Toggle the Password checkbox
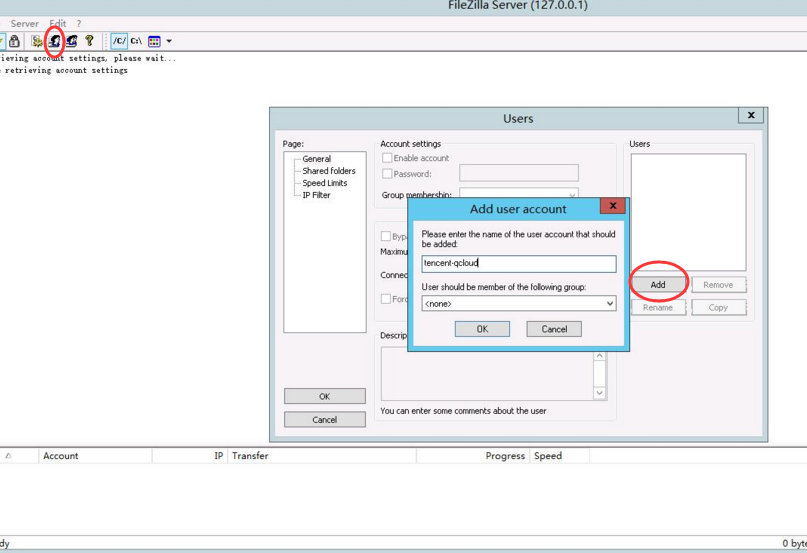Screen dimensions: 807x553 point(387,174)
